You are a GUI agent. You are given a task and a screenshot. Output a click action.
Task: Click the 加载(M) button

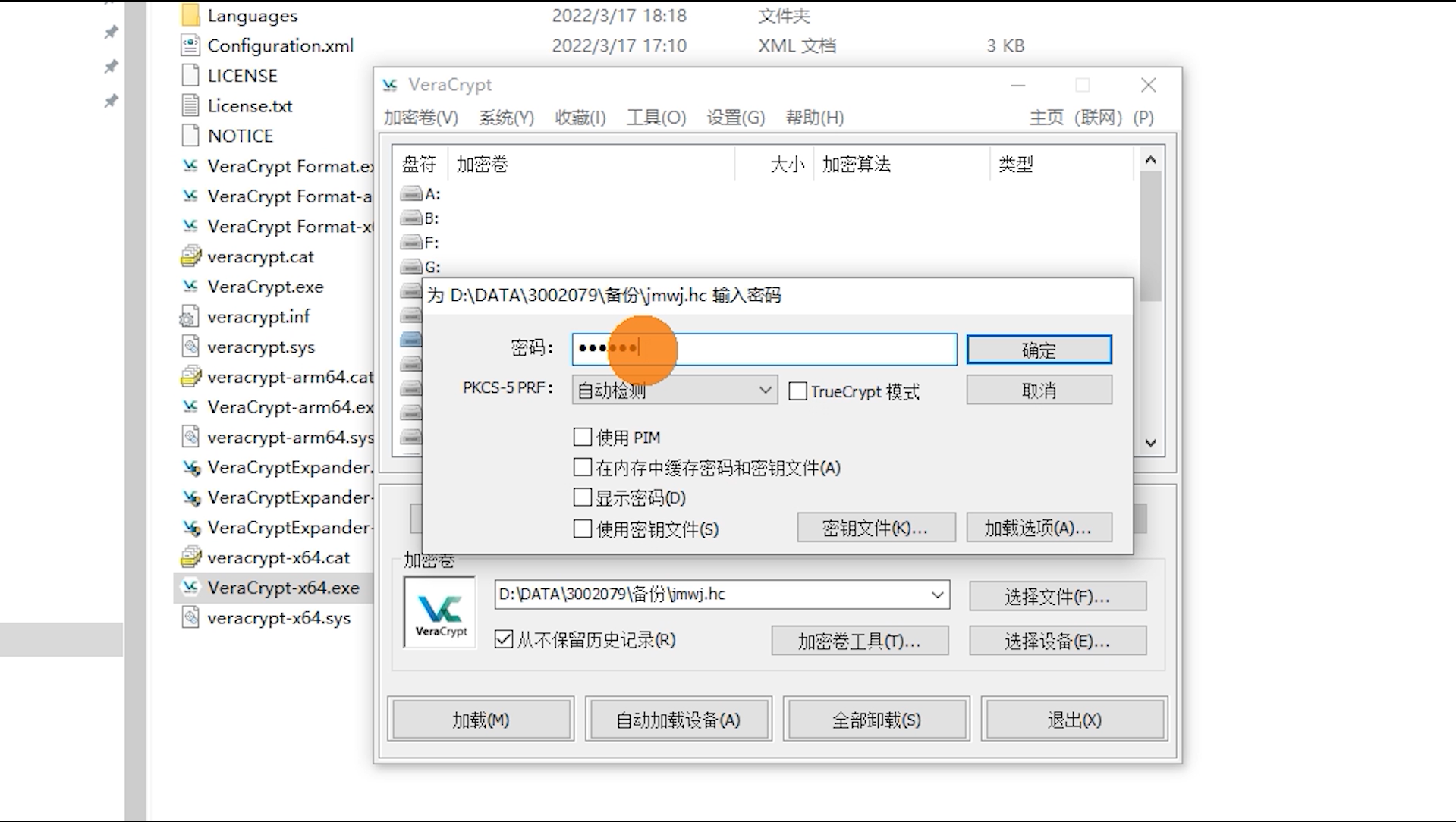pos(481,719)
